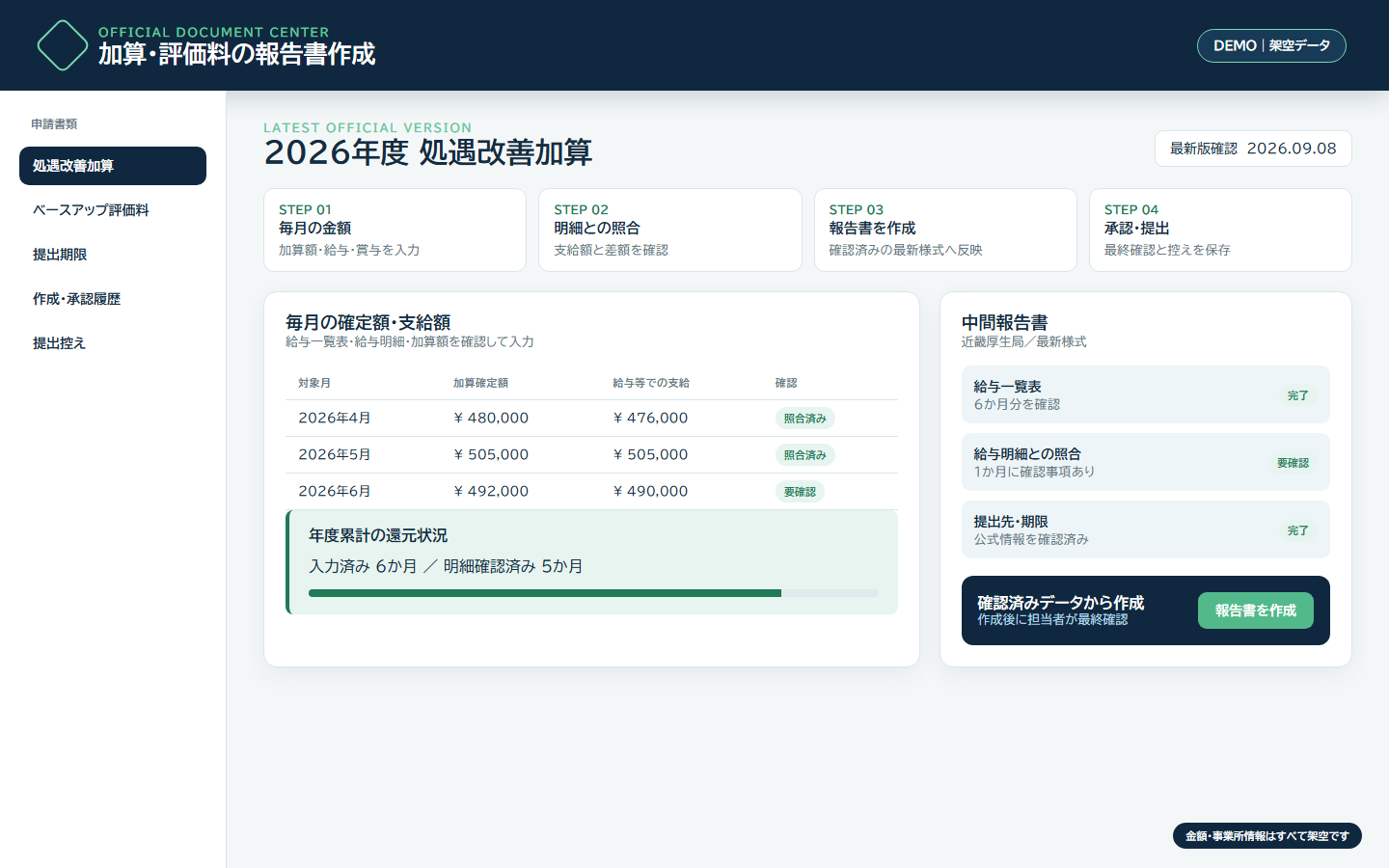Click 金額・事業所情報はすべて架空です notice
The width and height of the screenshot is (1389, 868).
coord(1267,836)
